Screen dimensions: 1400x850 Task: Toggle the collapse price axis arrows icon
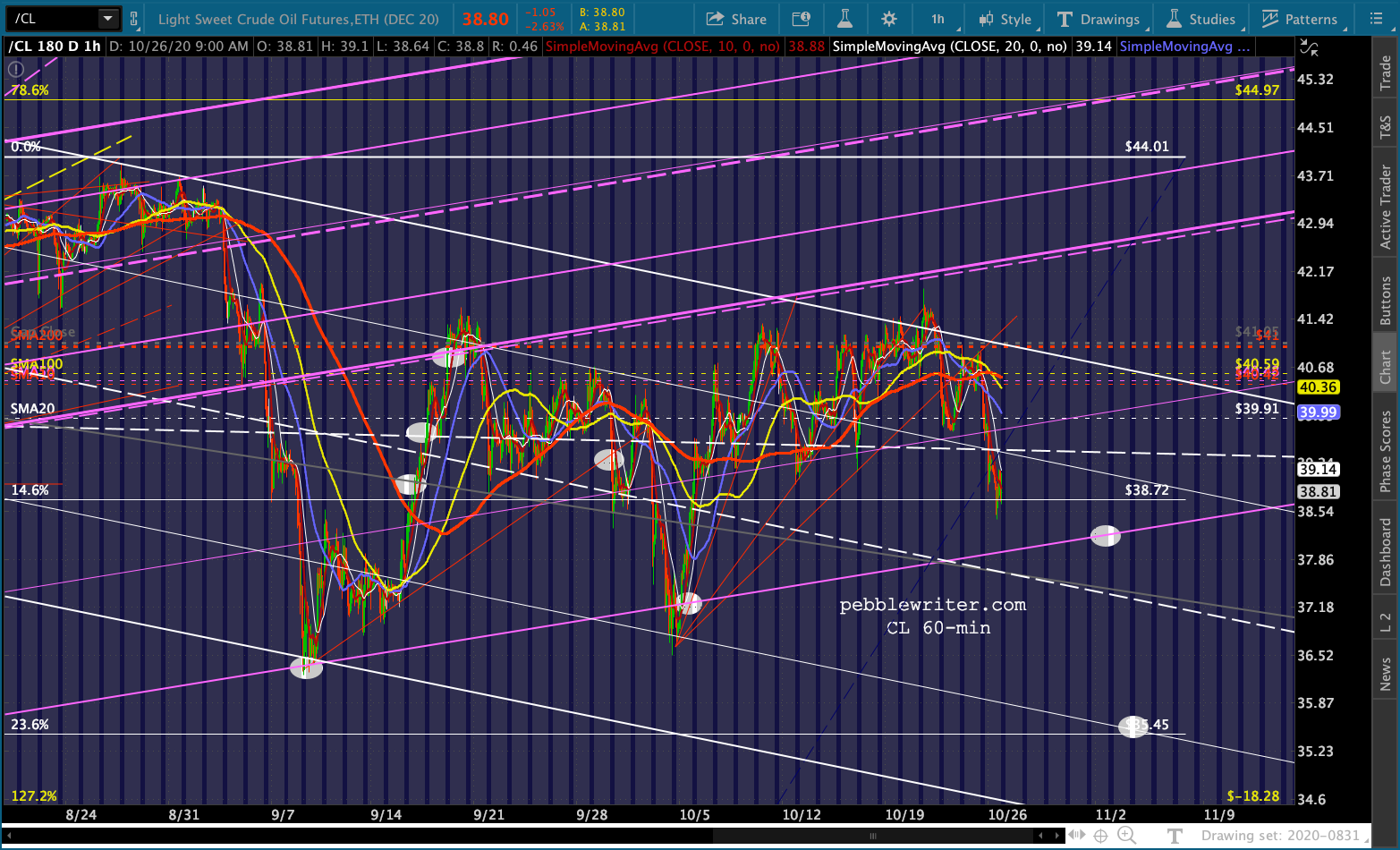pyautogui.click(x=1309, y=47)
